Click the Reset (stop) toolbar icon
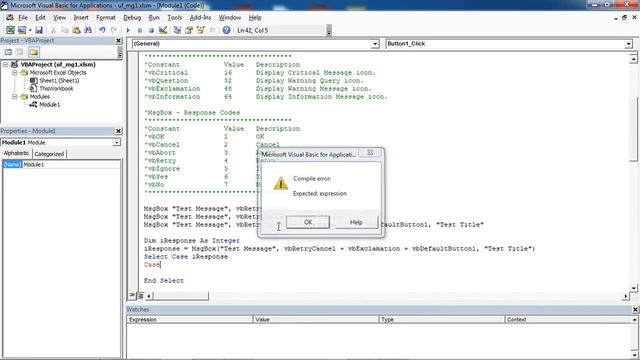The width and height of the screenshot is (640, 360). click(151, 30)
